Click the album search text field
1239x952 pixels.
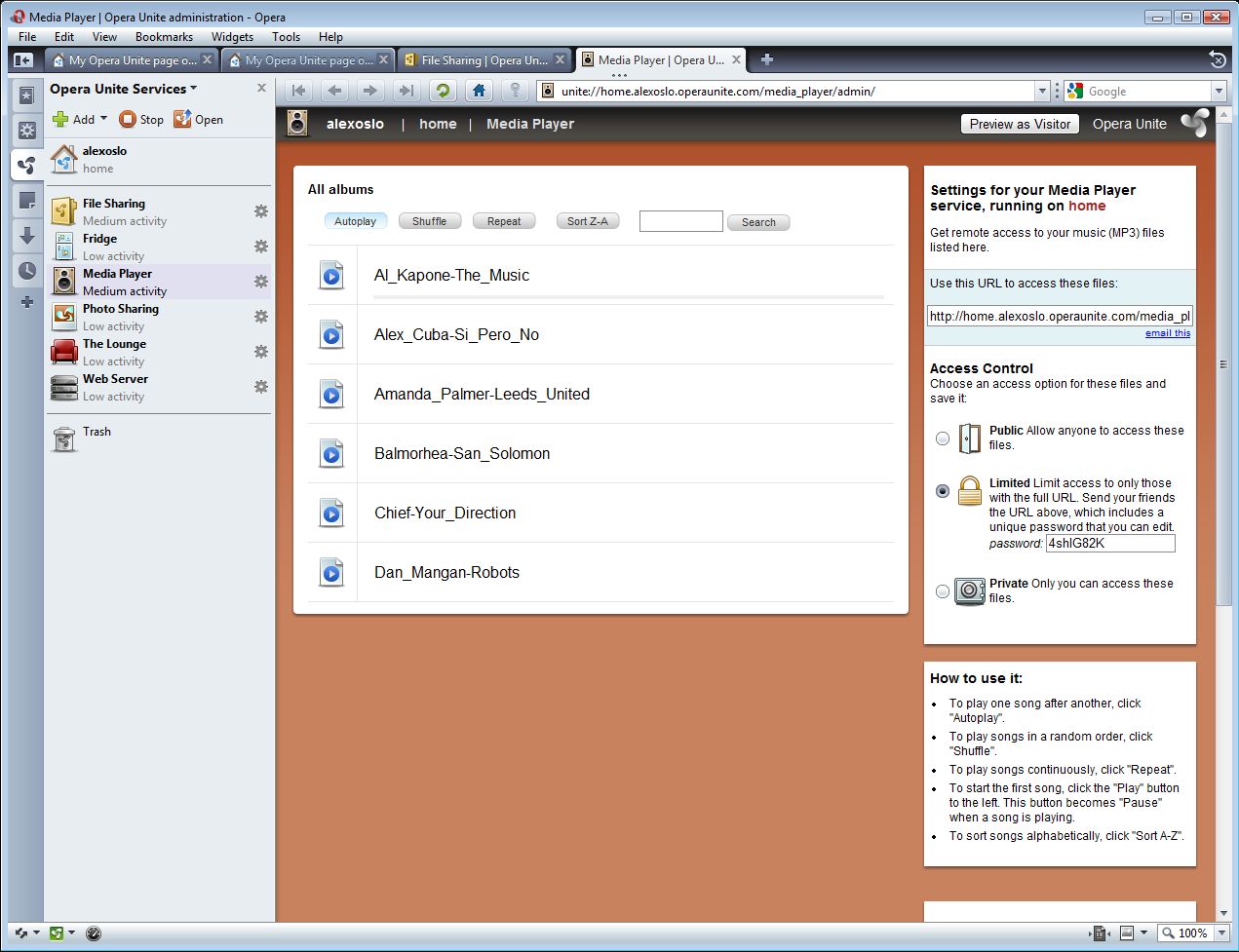[x=680, y=221]
